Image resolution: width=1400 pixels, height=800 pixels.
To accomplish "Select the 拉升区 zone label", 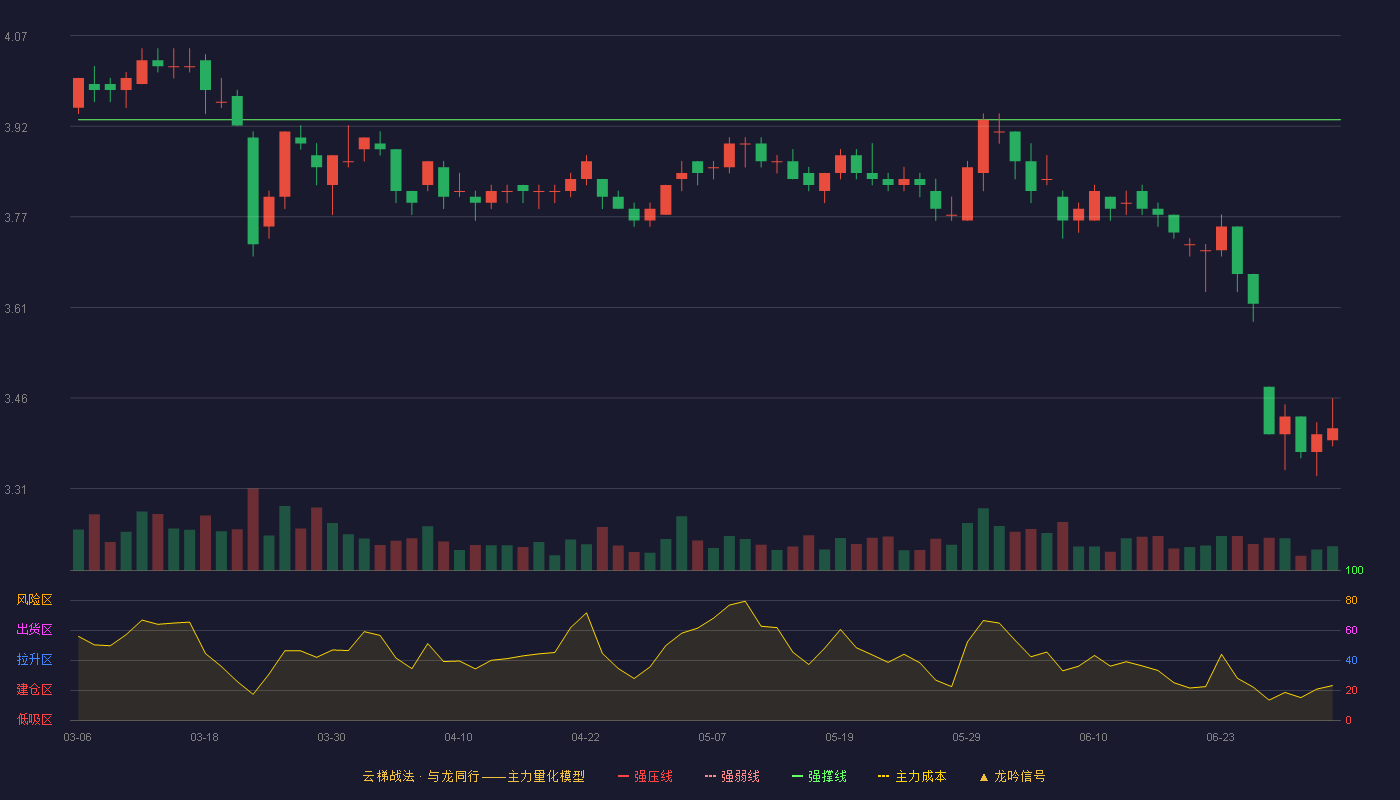I will point(34,660).
